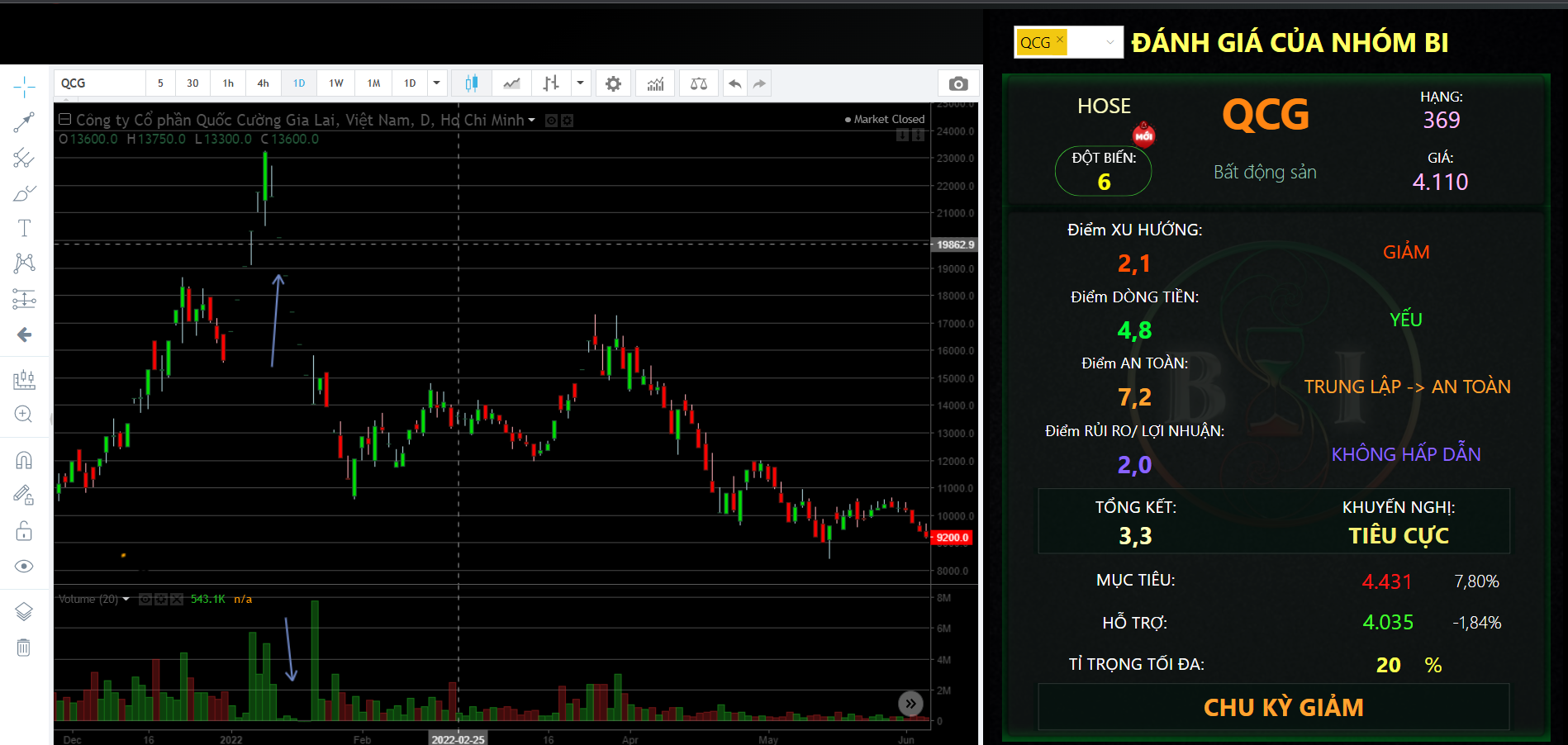Open the object tree layers icon
This screenshot has height=745, width=1568.
tap(24, 611)
